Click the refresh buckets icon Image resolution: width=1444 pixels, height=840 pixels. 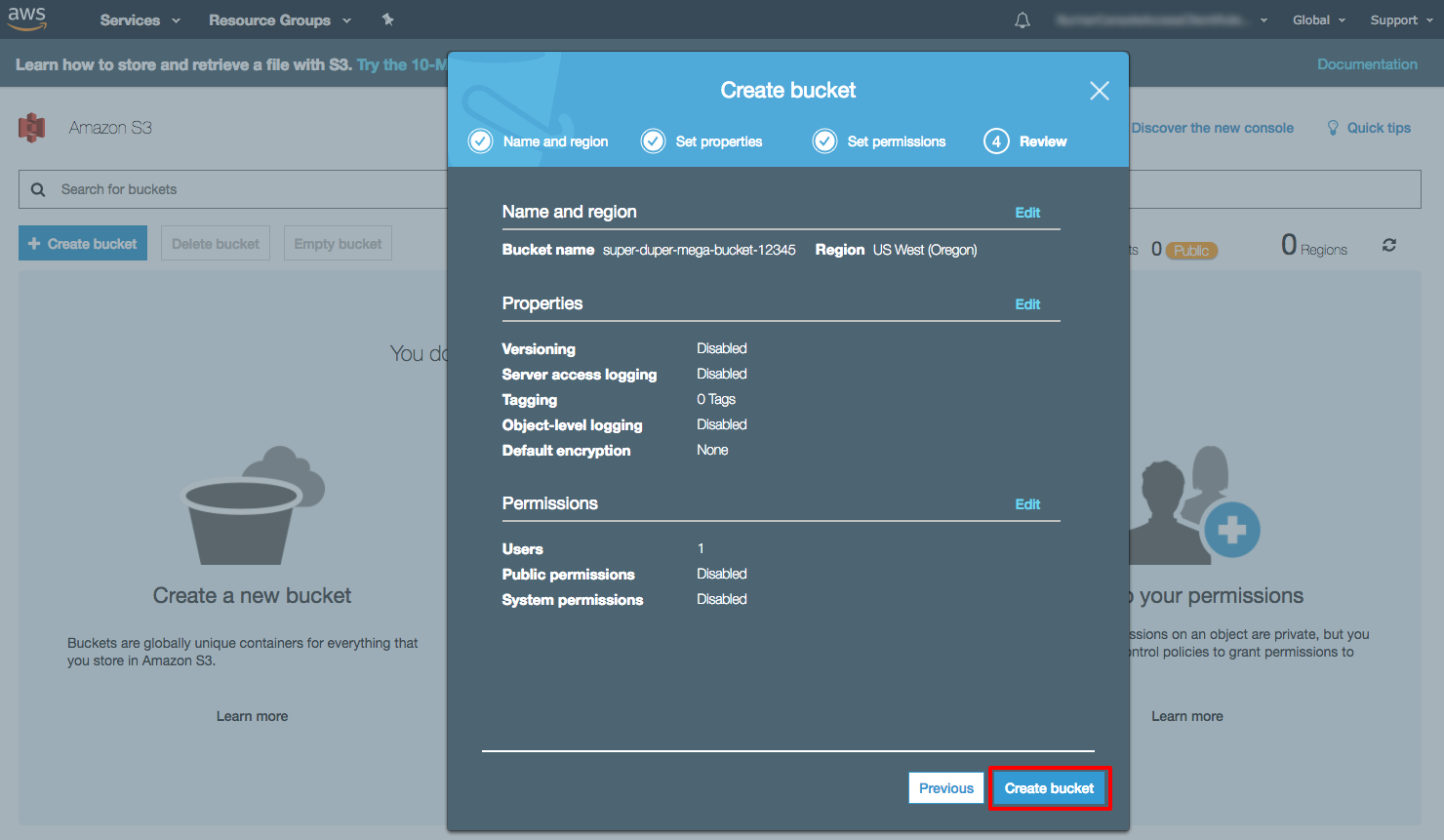click(1389, 245)
